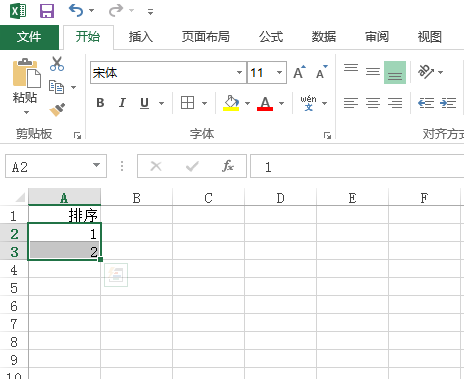Viewport: 464px width, 379px height.
Task: Open text orientation dropdown arrow
Action: [x=441, y=72]
